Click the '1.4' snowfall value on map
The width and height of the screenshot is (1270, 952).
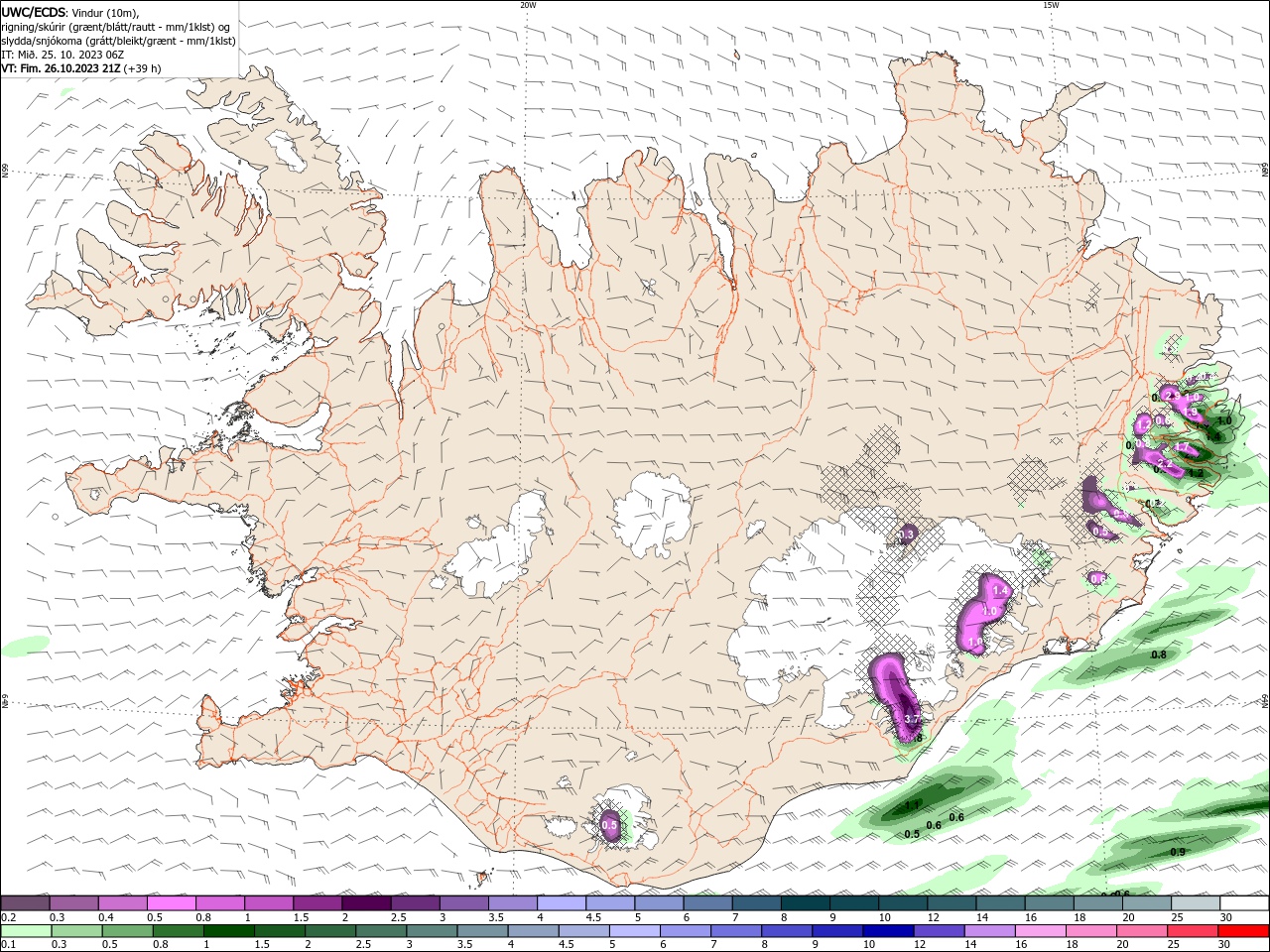pos(1000,591)
